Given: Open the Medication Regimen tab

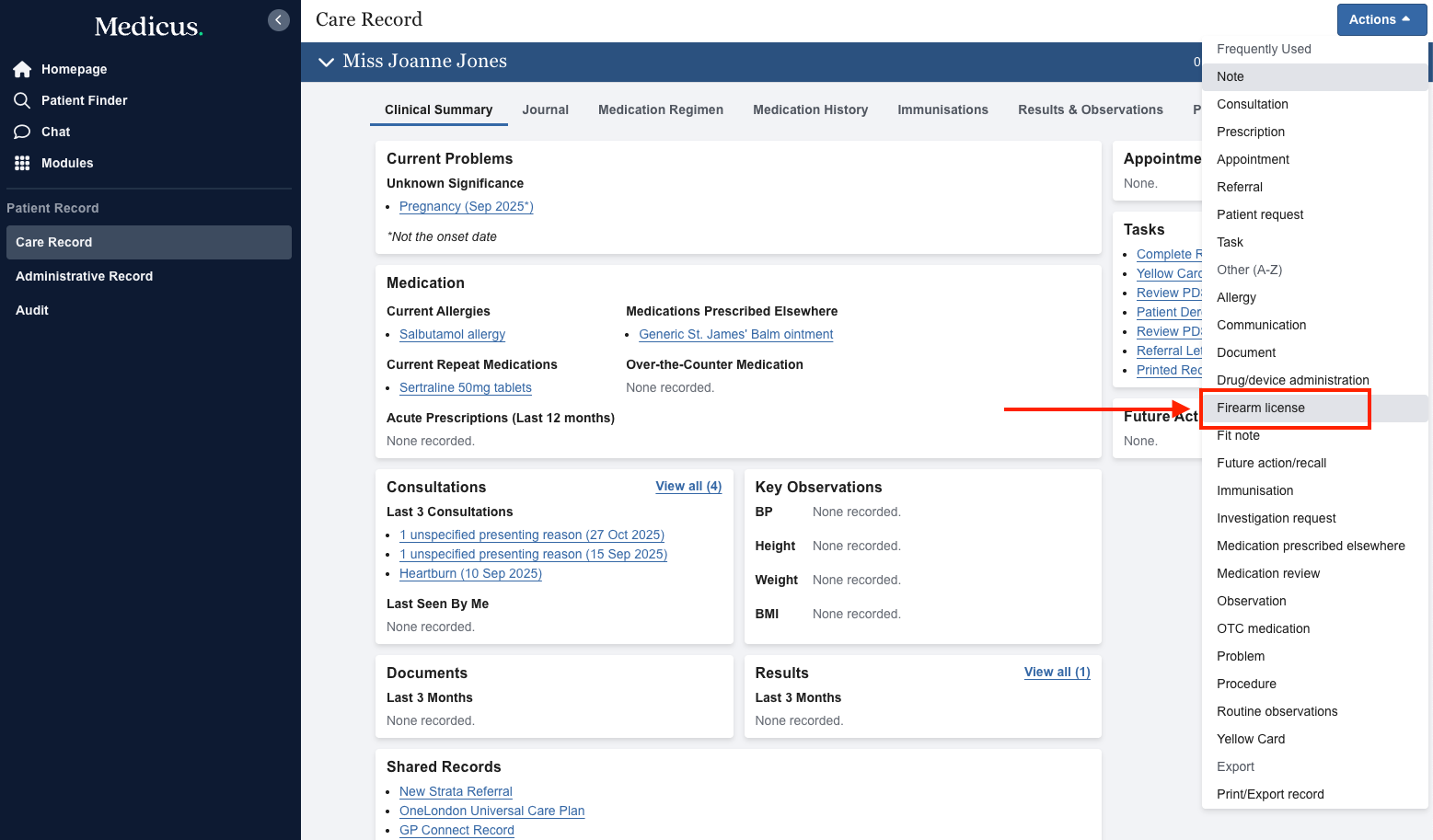Looking at the screenshot, I should pyautogui.click(x=660, y=109).
